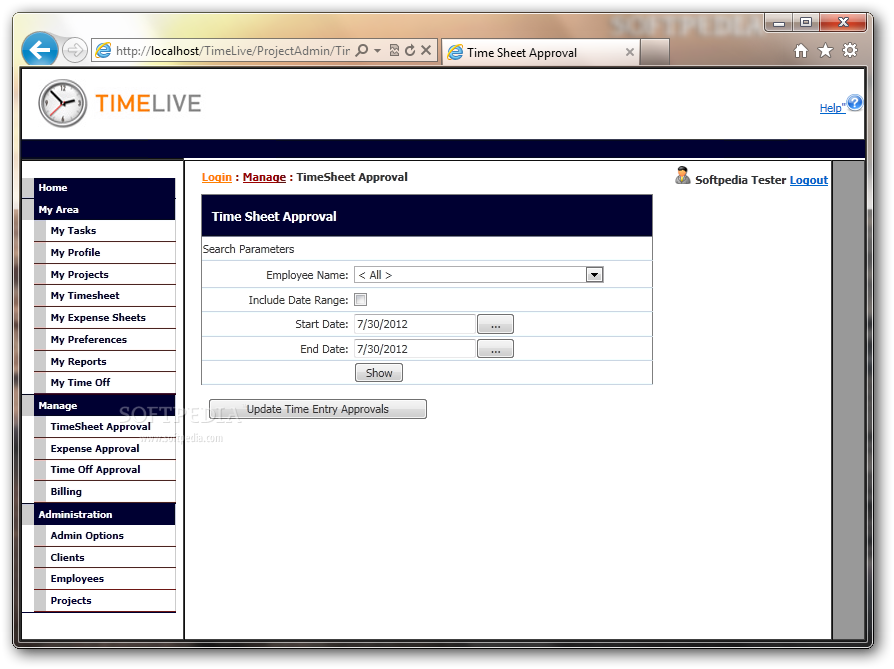Click the compatibility view icon
The height and width of the screenshot is (669, 894).
coord(394,50)
